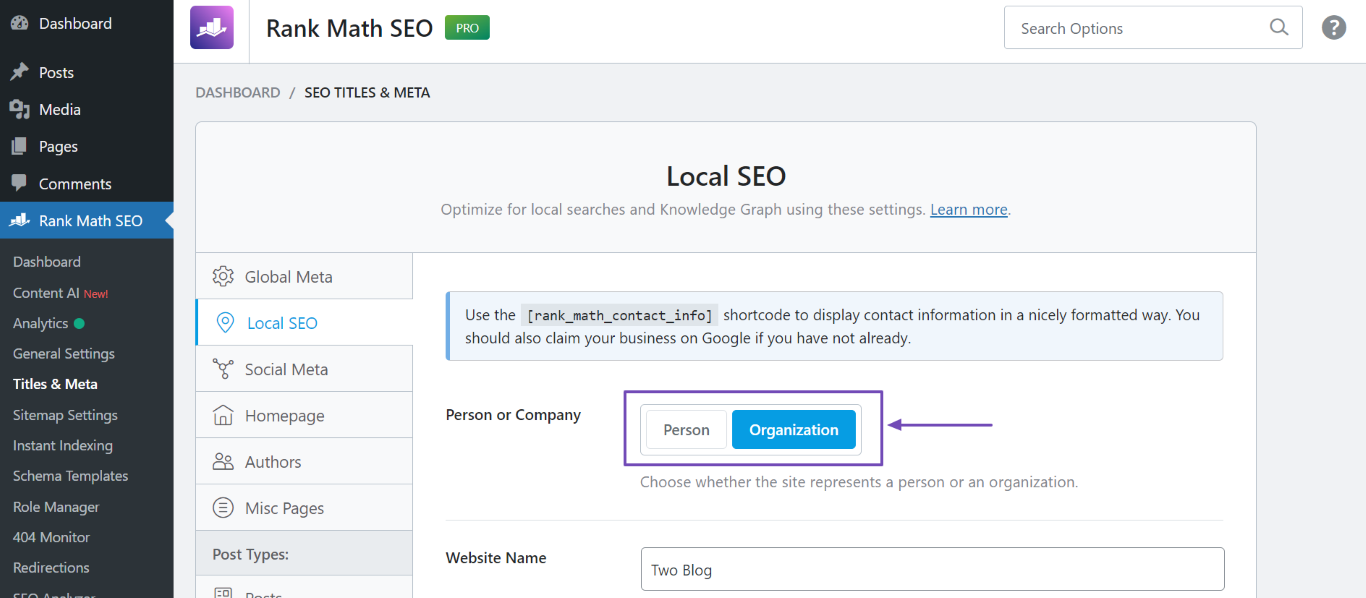Open Comments in the admin menu
Image resolution: width=1366 pixels, height=598 pixels.
point(86,183)
